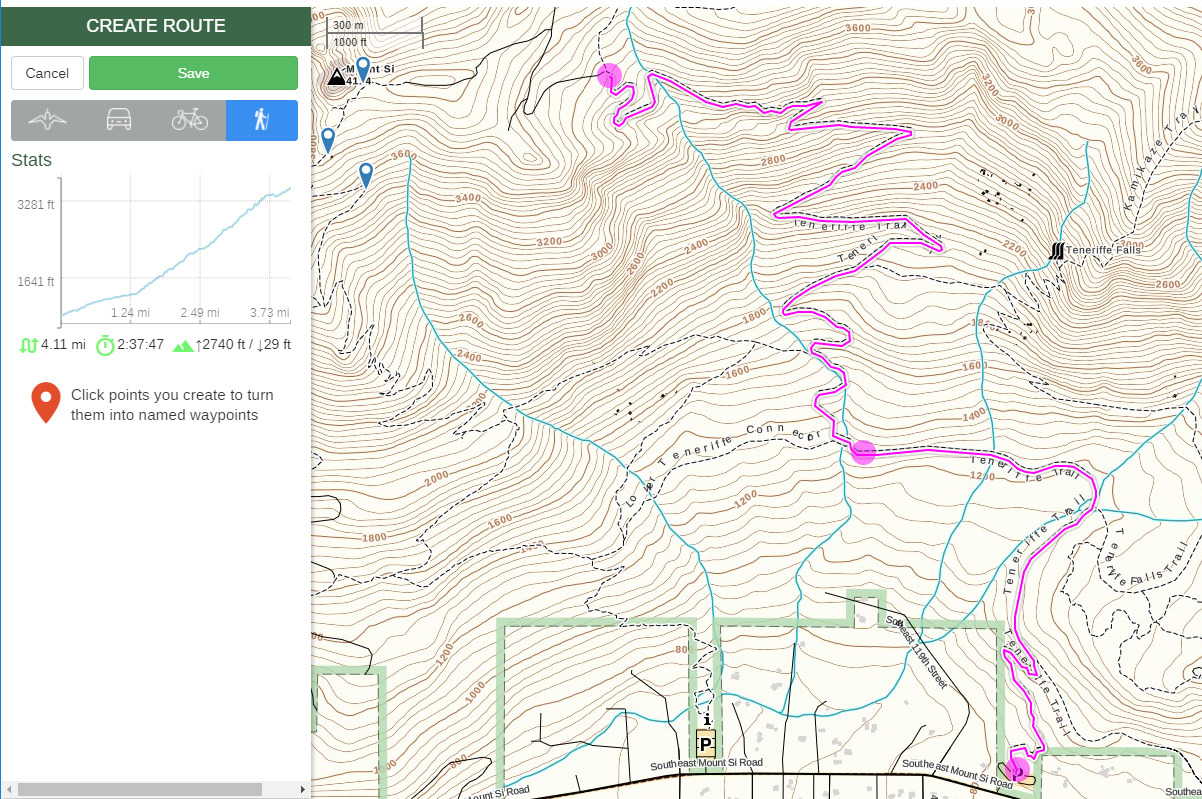Click blue marker next to Mount Si label
1202x799 pixels.
coord(363,67)
